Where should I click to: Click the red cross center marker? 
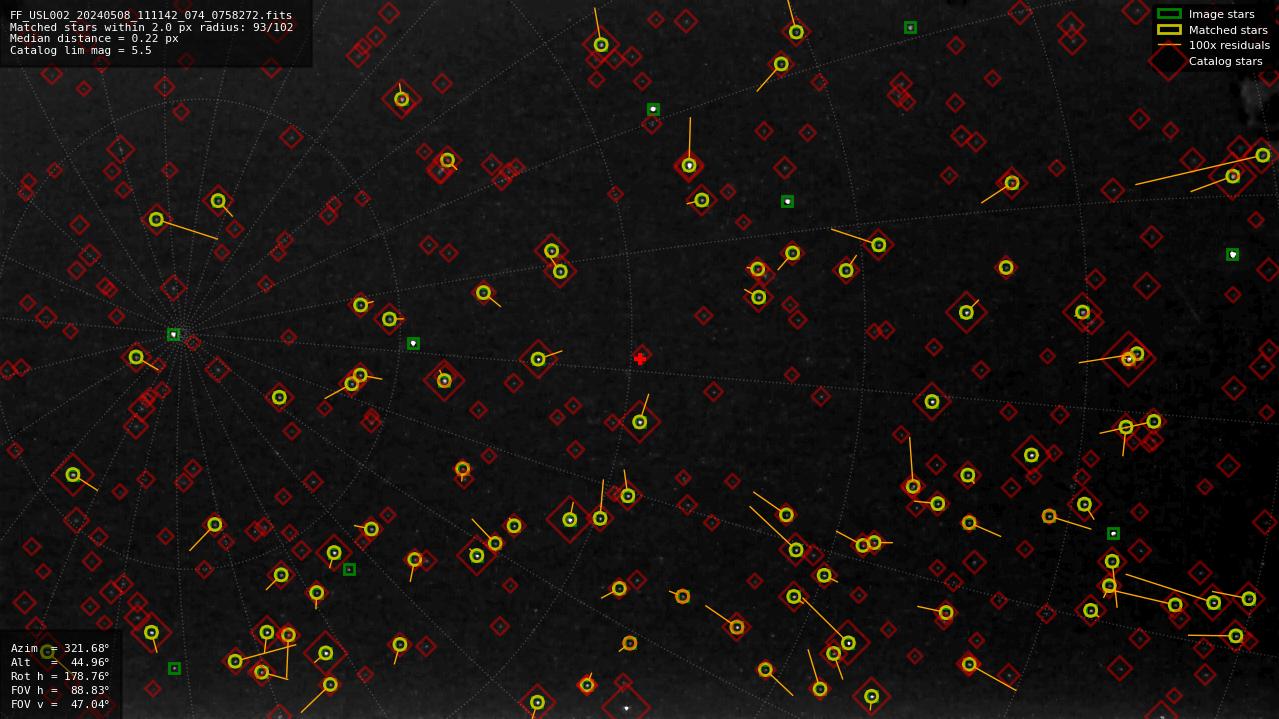pos(640,358)
